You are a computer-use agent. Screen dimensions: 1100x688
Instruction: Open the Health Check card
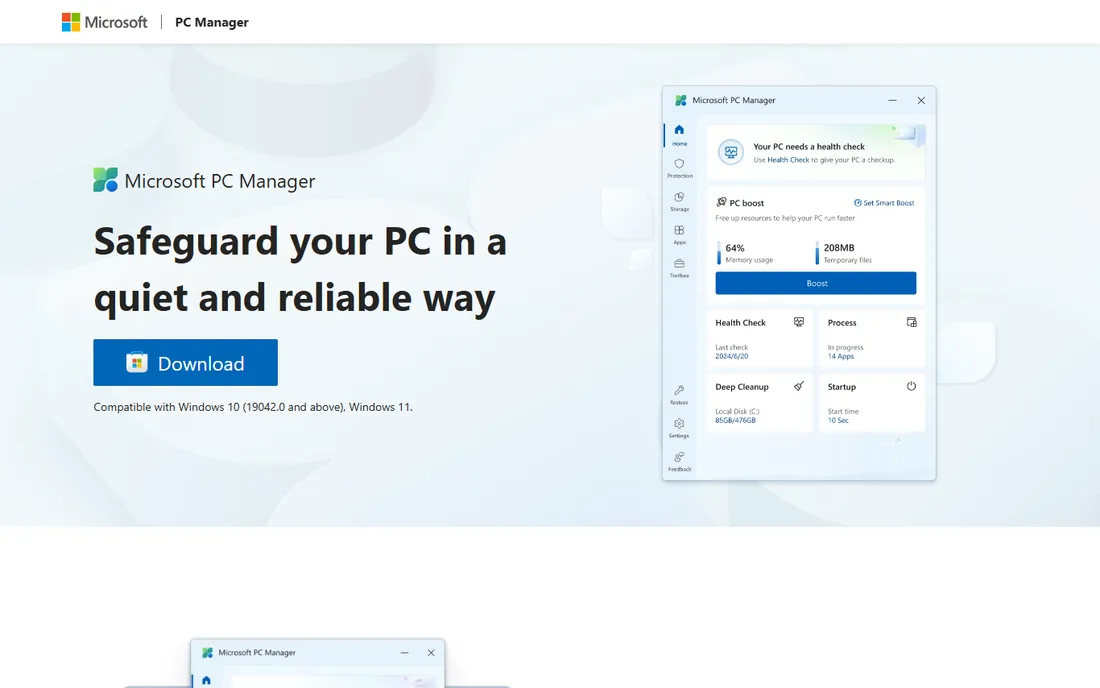point(760,339)
